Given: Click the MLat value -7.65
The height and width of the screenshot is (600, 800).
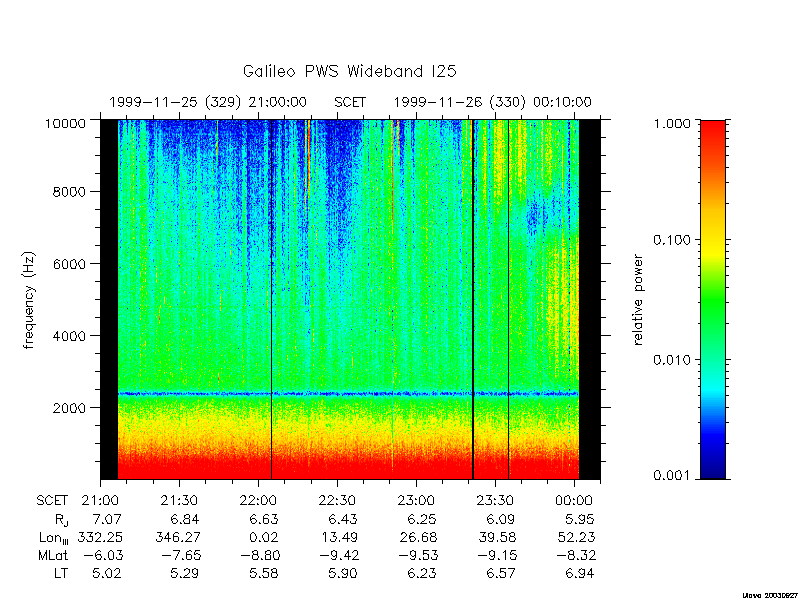Looking at the screenshot, I should tap(180, 555).
